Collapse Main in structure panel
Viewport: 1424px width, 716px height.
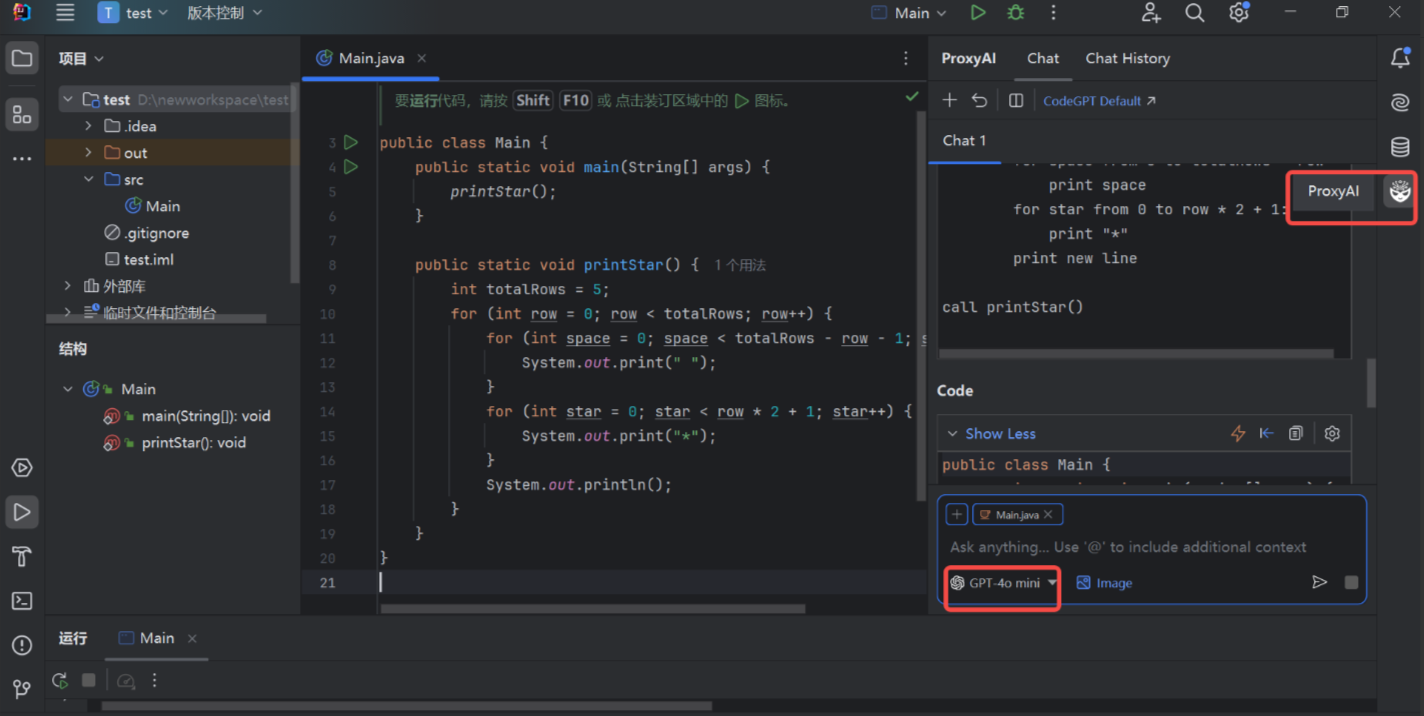(x=67, y=389)
